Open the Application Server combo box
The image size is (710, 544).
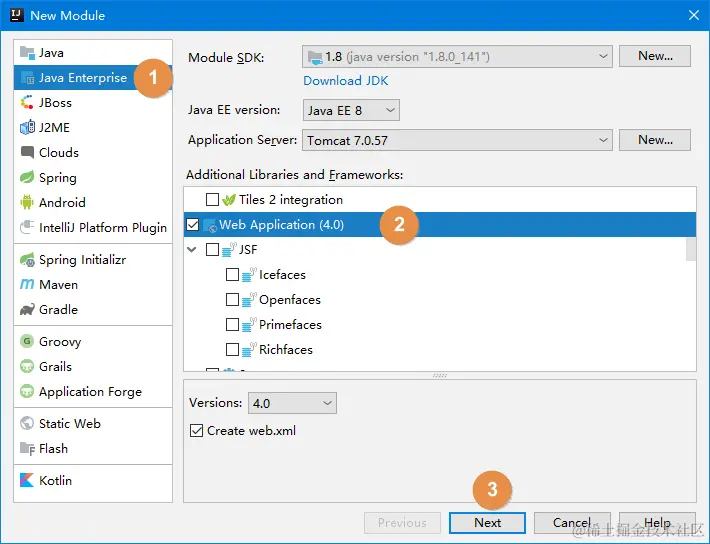[x=457, y=140]
